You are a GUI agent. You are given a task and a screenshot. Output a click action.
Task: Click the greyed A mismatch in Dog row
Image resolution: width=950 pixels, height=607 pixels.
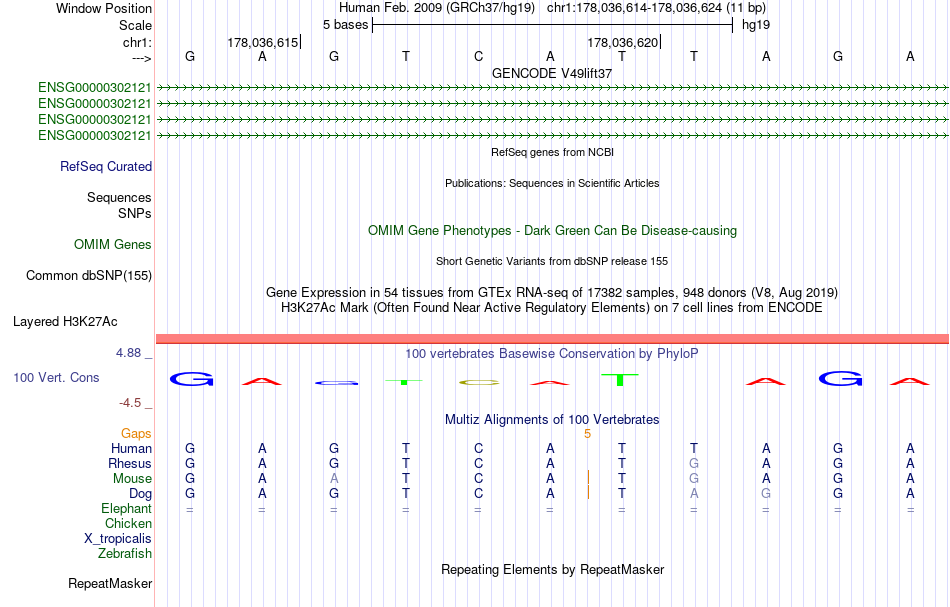click(x=694, y=494)
